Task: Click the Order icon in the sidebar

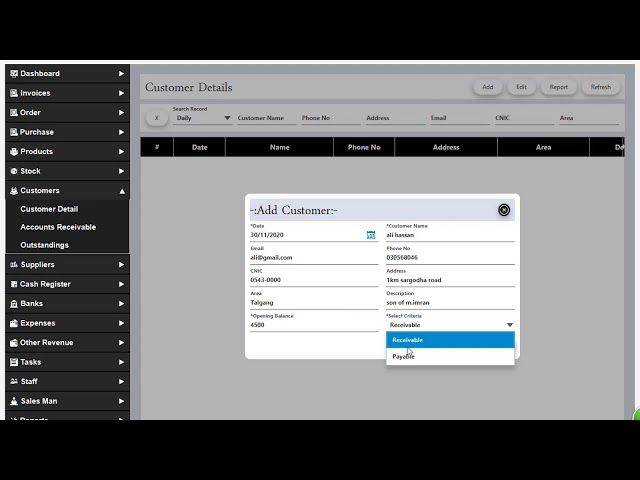Action: (14, 113)
